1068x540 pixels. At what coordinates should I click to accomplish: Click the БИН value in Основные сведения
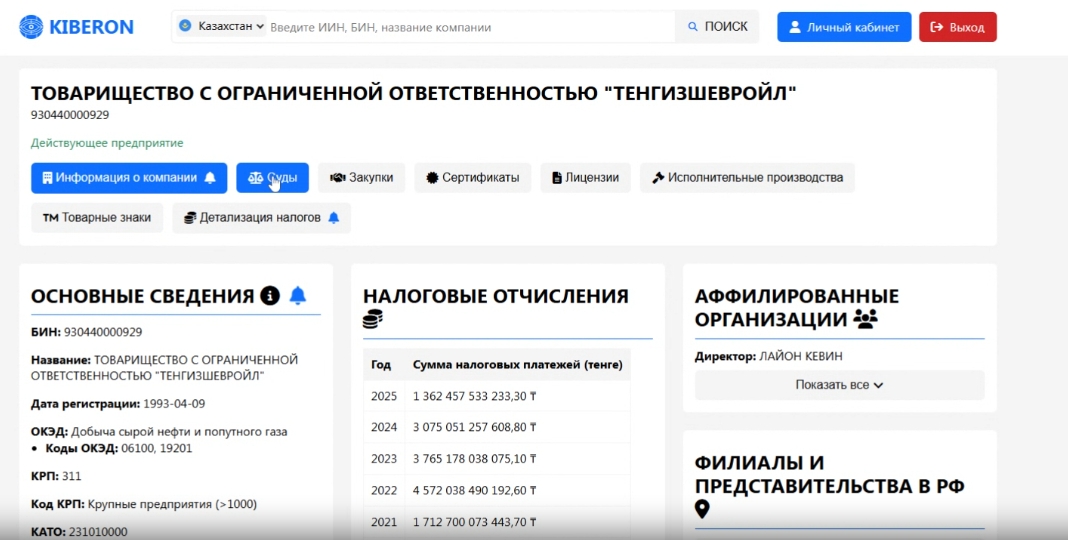click(x=103, y=332)
